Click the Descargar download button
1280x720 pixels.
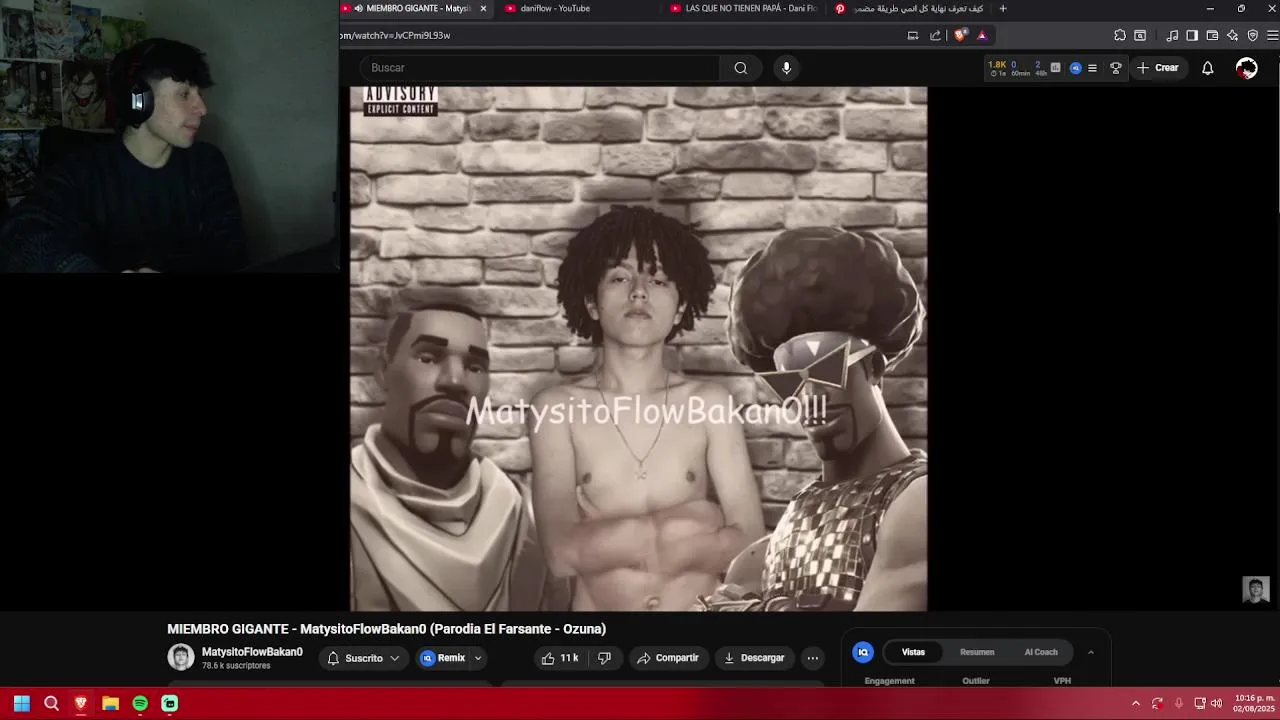[754, 658]
